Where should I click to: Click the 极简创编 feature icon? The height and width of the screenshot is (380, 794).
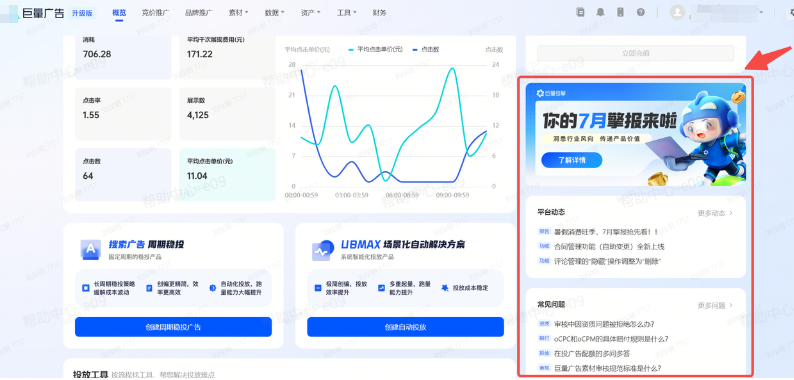coord(318,288)
